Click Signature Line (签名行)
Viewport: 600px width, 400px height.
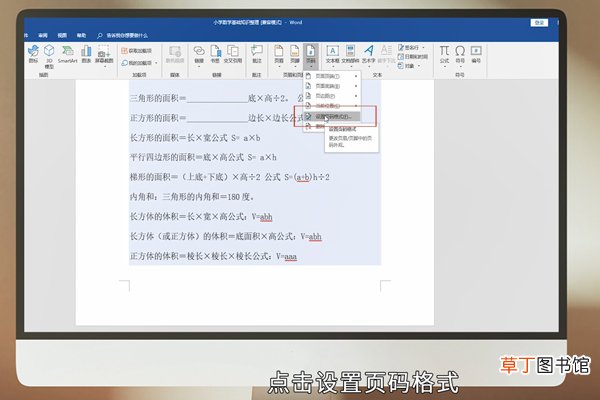tap(409, 47)
